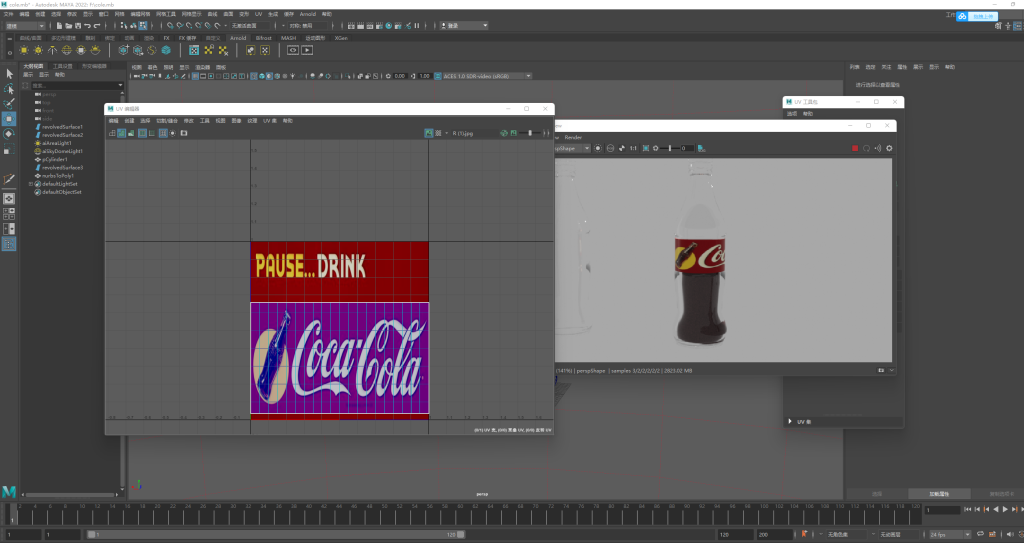Click the playback range slider bar
This screenshot has height=543, width=1024.
tap(276, 535)
